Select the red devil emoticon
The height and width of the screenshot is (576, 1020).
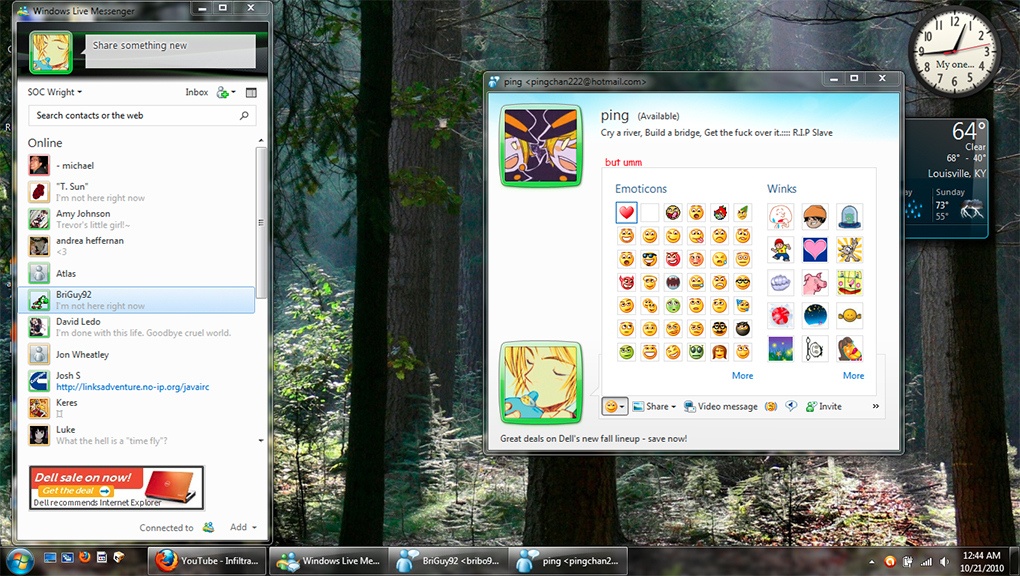[626, 283]
